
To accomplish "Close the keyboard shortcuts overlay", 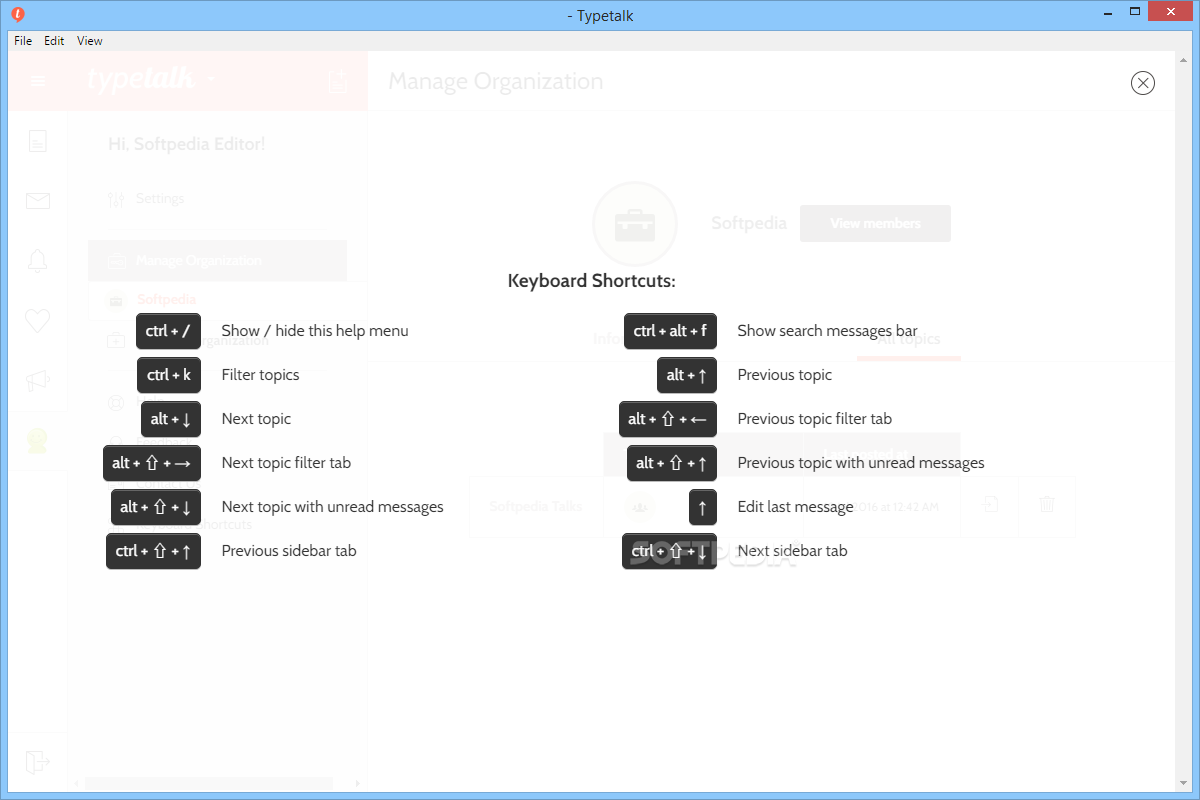I will pyautogui.click(x=1143, y=83).
